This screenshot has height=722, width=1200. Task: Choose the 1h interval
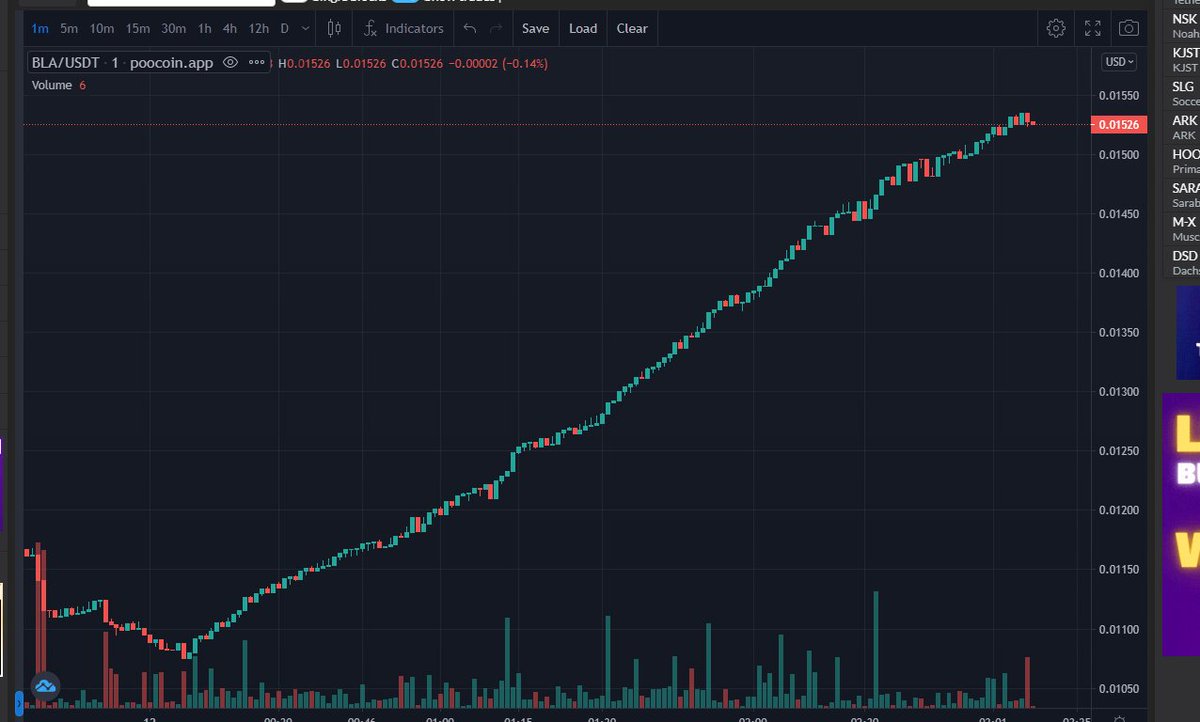tap(204, 28)
